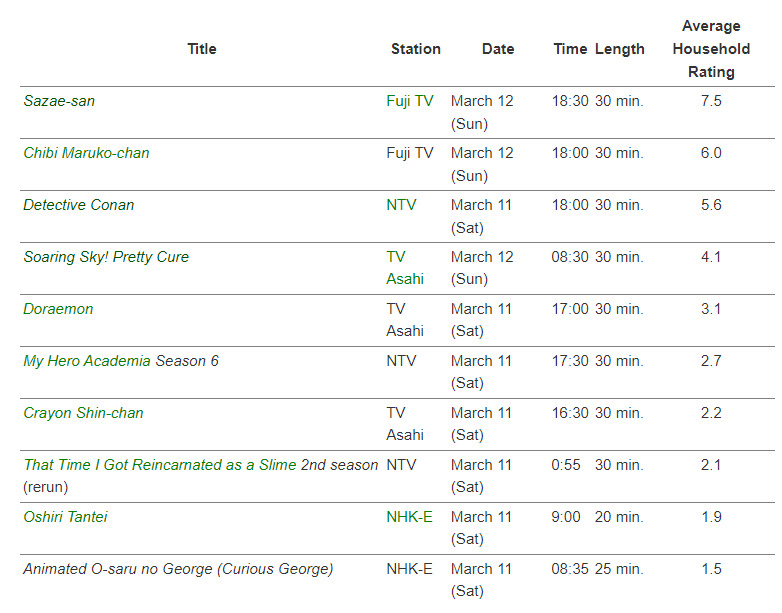Click the Length column header
Screen dimensions: 782x613
click(x=620, y=48)
